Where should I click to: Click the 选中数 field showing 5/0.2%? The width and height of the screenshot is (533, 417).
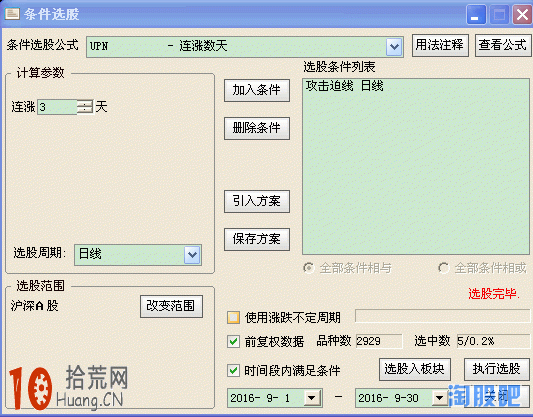[493, 341]
